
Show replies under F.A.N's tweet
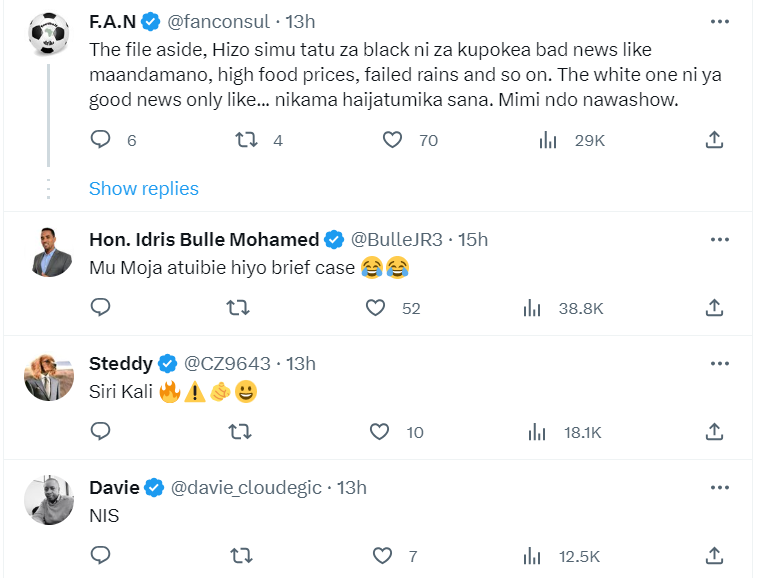(x=143, y=188)
